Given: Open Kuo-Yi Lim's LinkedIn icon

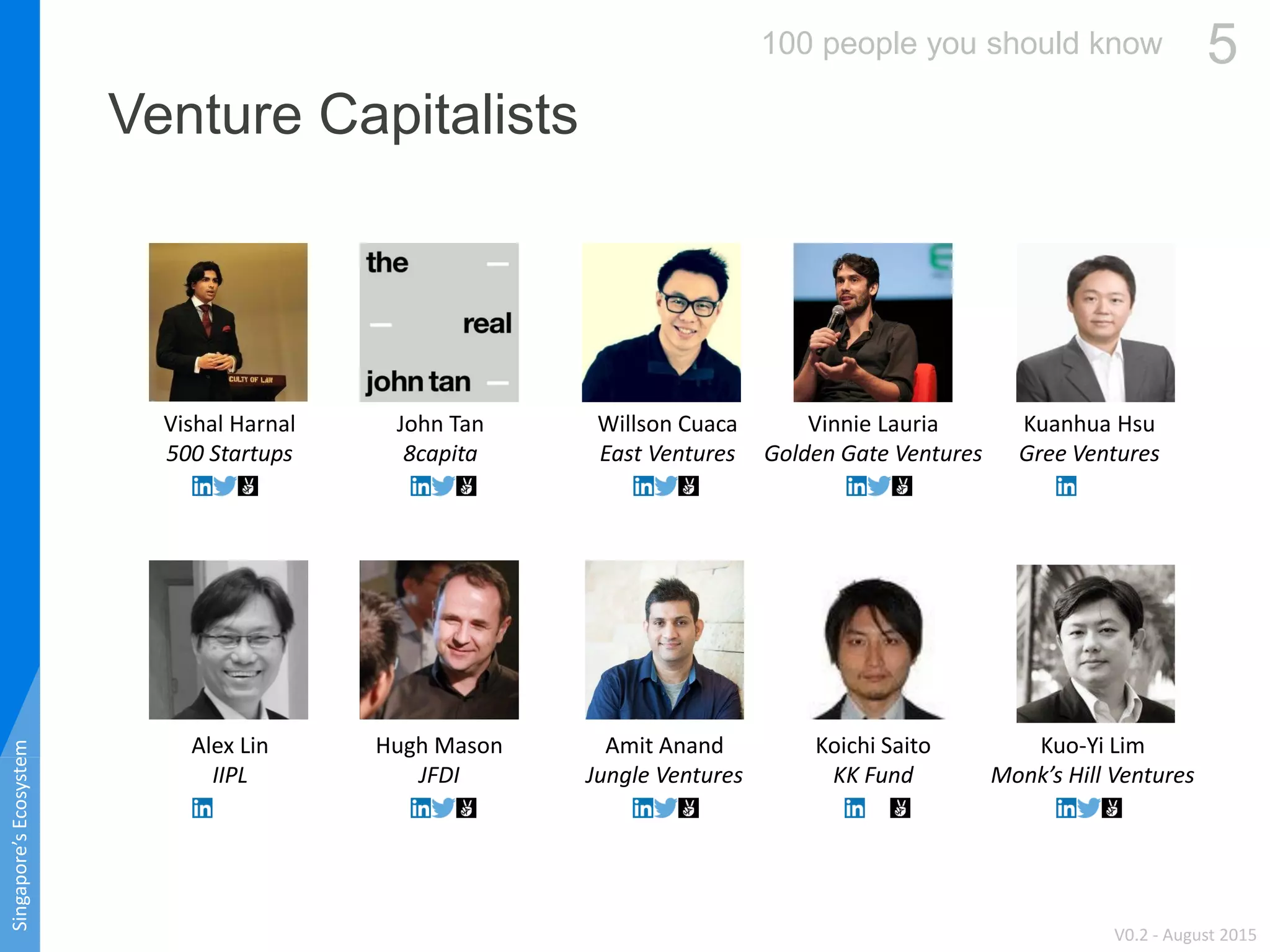Looking at the screenshot, I should [1066, 808].
